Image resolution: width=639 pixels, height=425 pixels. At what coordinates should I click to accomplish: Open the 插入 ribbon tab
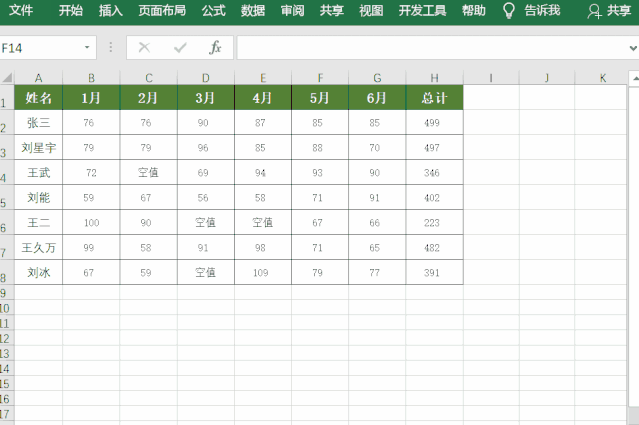tap(110, 10)
